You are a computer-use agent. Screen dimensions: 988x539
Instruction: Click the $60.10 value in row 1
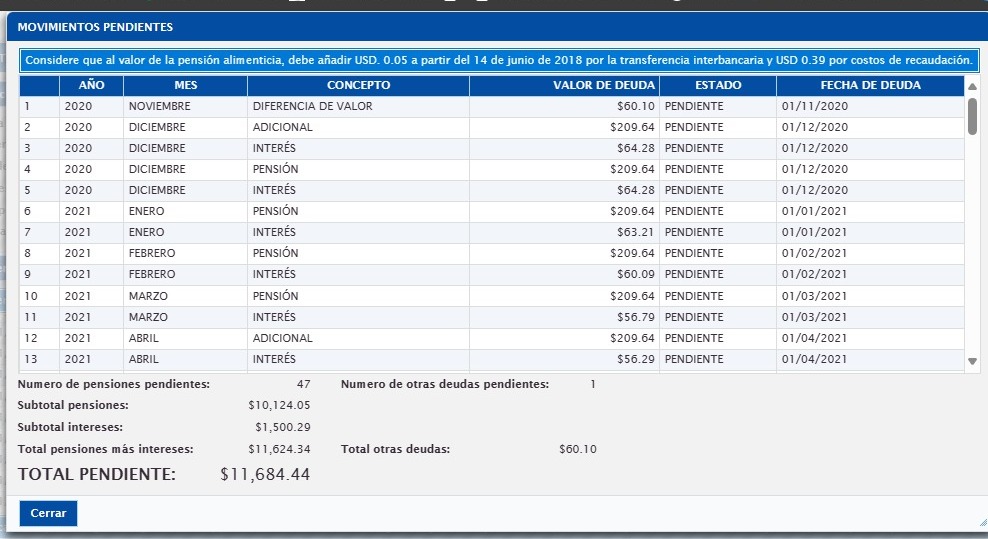point(636,106)
